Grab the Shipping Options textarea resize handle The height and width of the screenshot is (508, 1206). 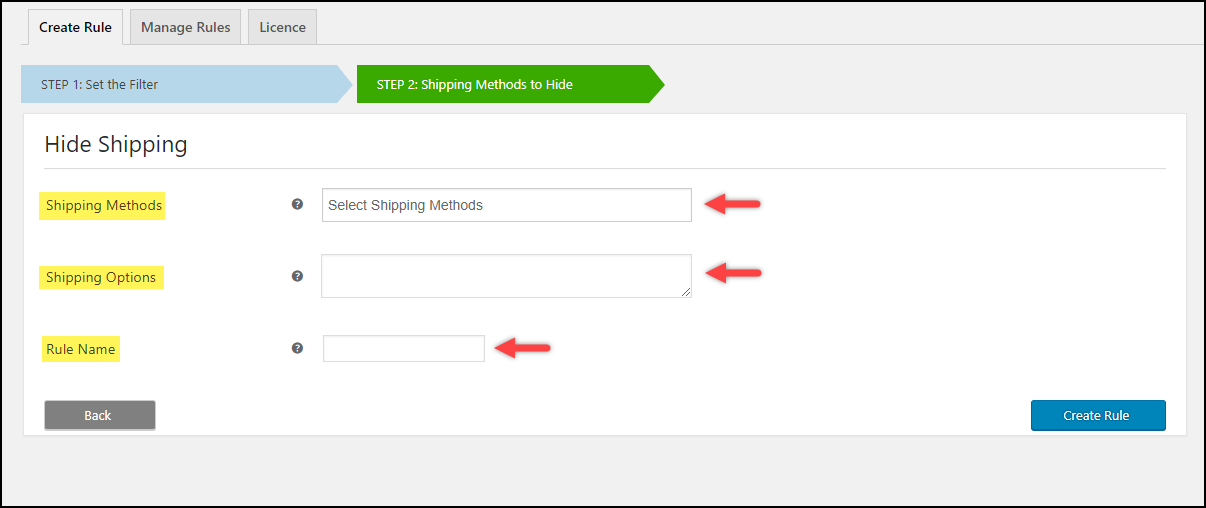click(x=686, y=292)
